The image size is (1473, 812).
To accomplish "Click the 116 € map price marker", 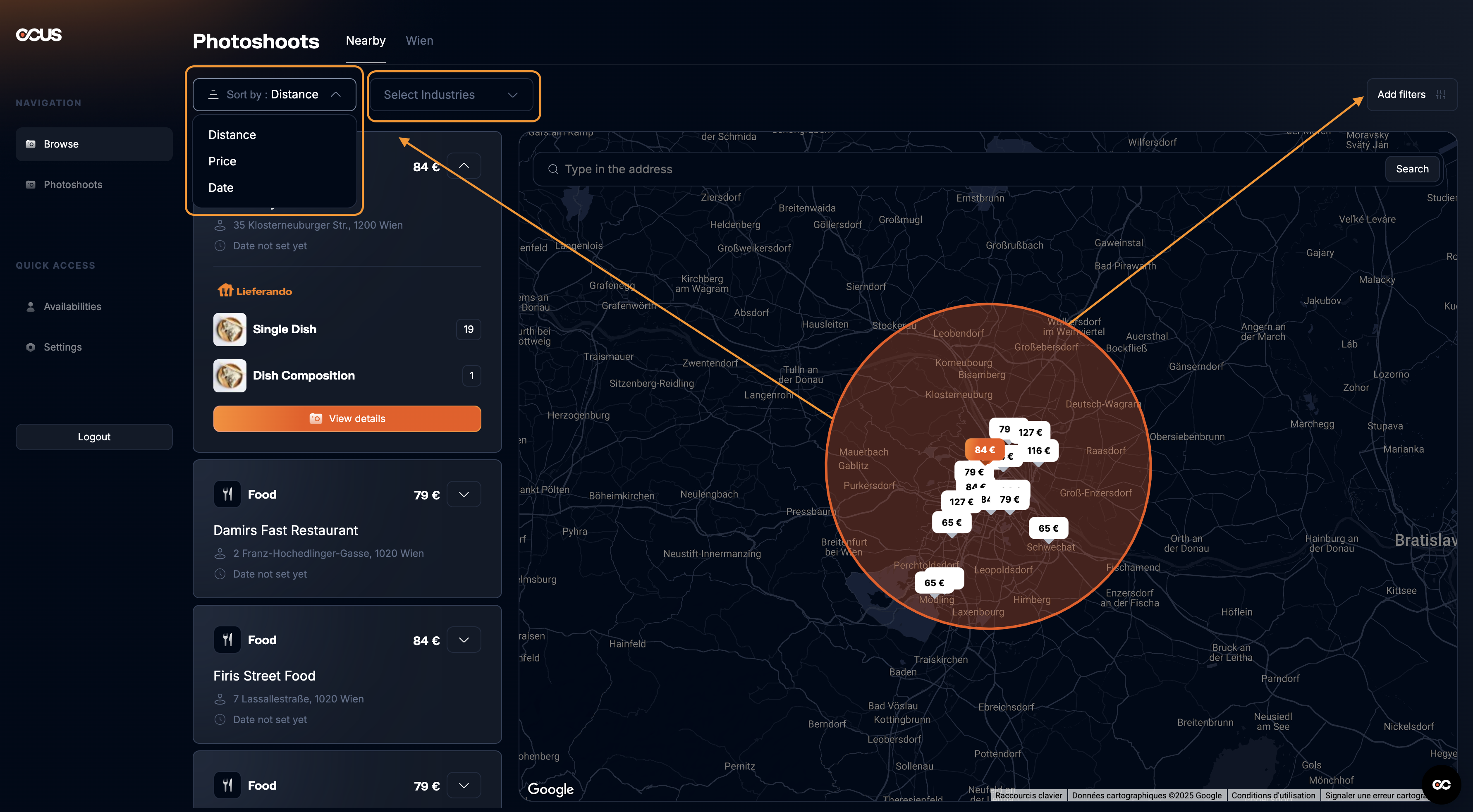I will pos(1038,451).
